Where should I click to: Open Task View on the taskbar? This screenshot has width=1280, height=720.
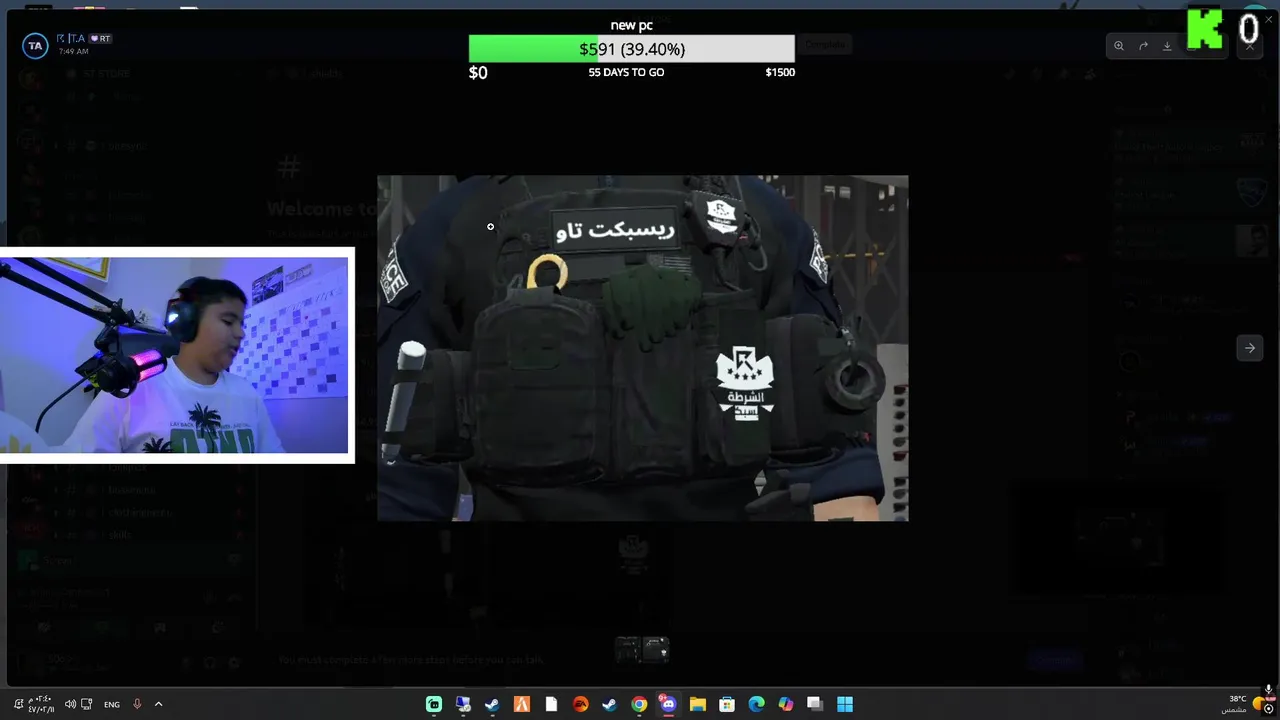pyautogui.click(x=815, y=704)
